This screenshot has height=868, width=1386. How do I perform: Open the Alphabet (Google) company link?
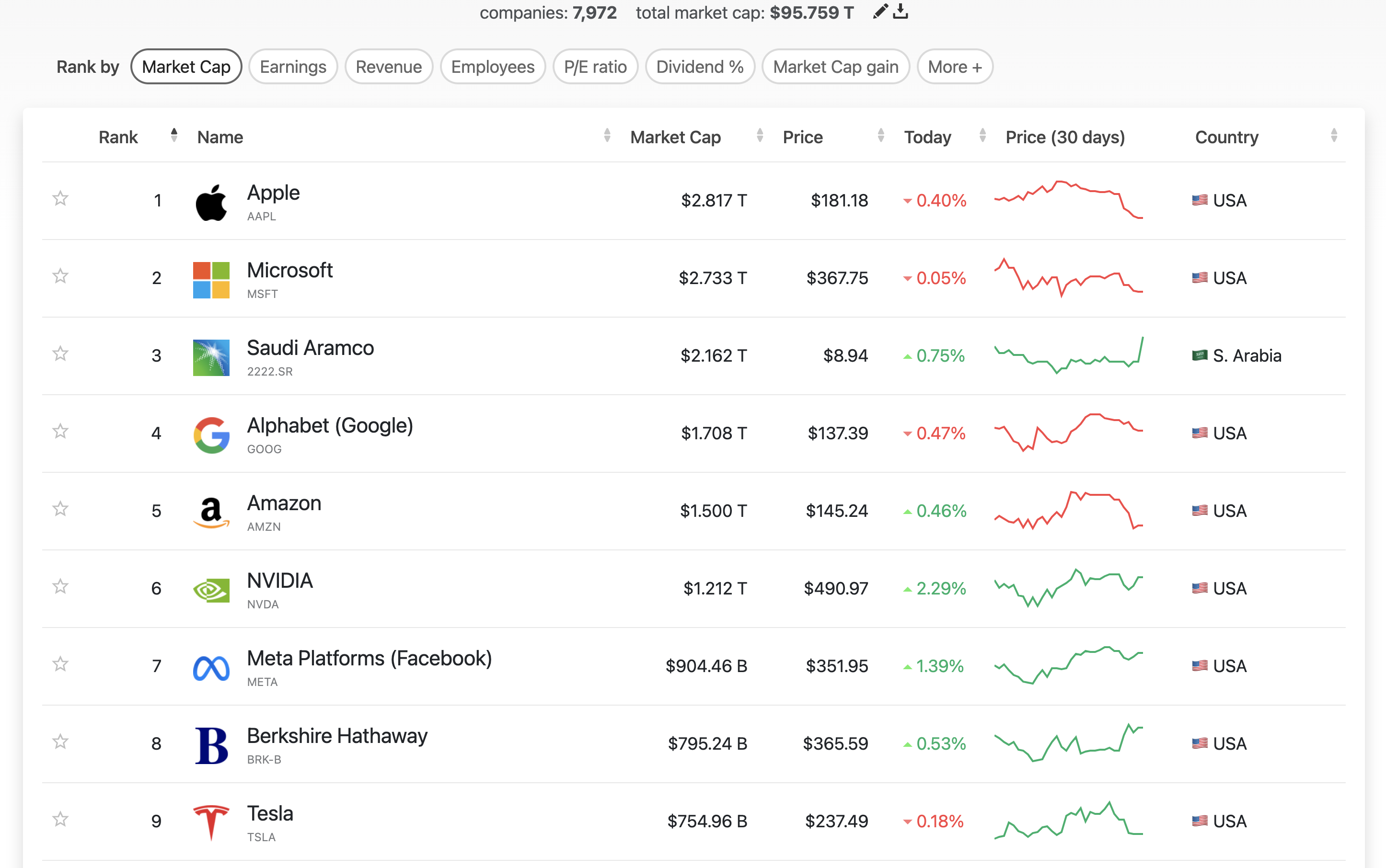point(330,425)
